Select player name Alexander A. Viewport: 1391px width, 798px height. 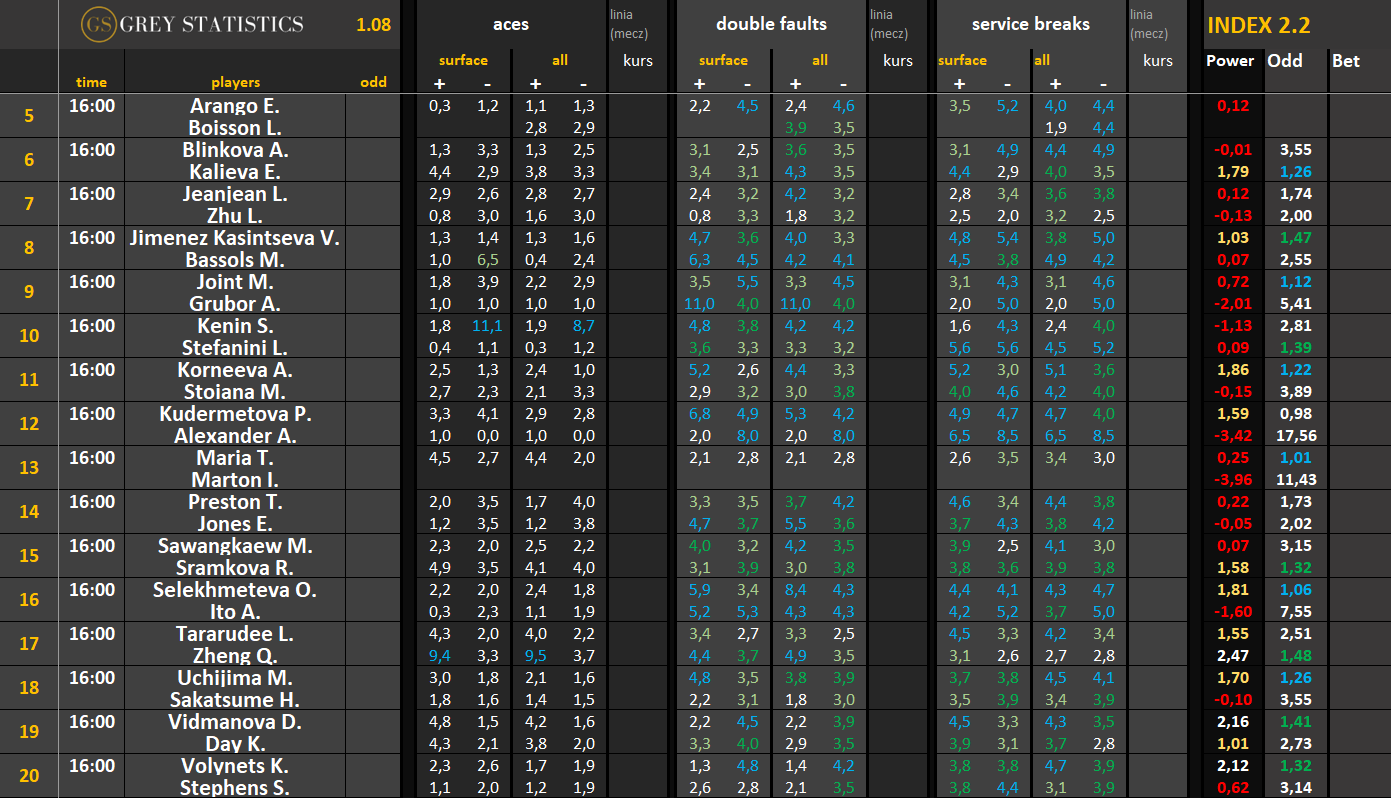click(x=235, y=436)
